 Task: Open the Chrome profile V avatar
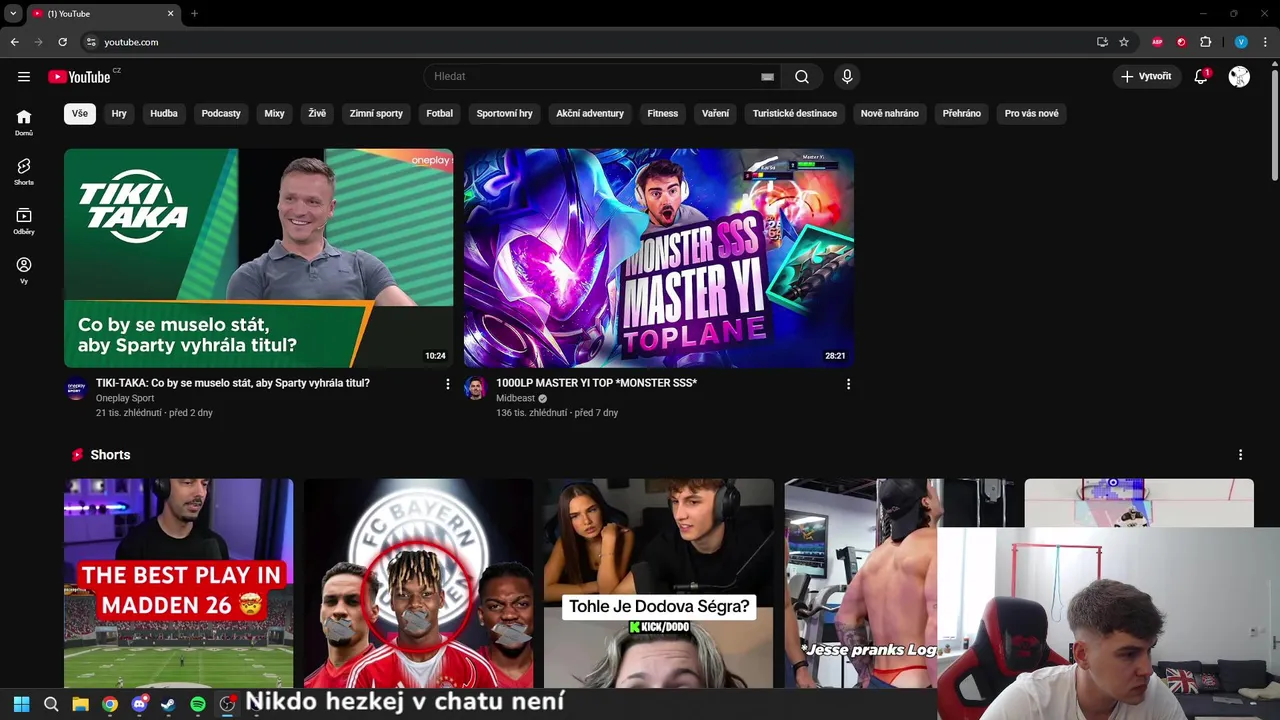point(1241,42)
